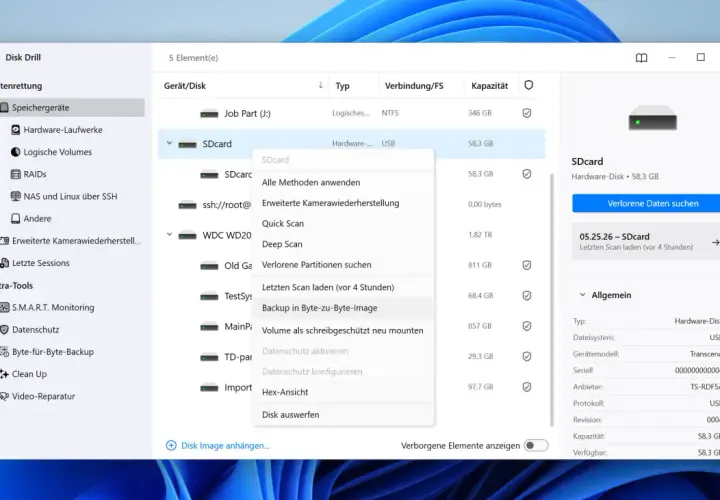Click the device list vertical scrollbar
The image size is (720, 500).
[551, 300]
